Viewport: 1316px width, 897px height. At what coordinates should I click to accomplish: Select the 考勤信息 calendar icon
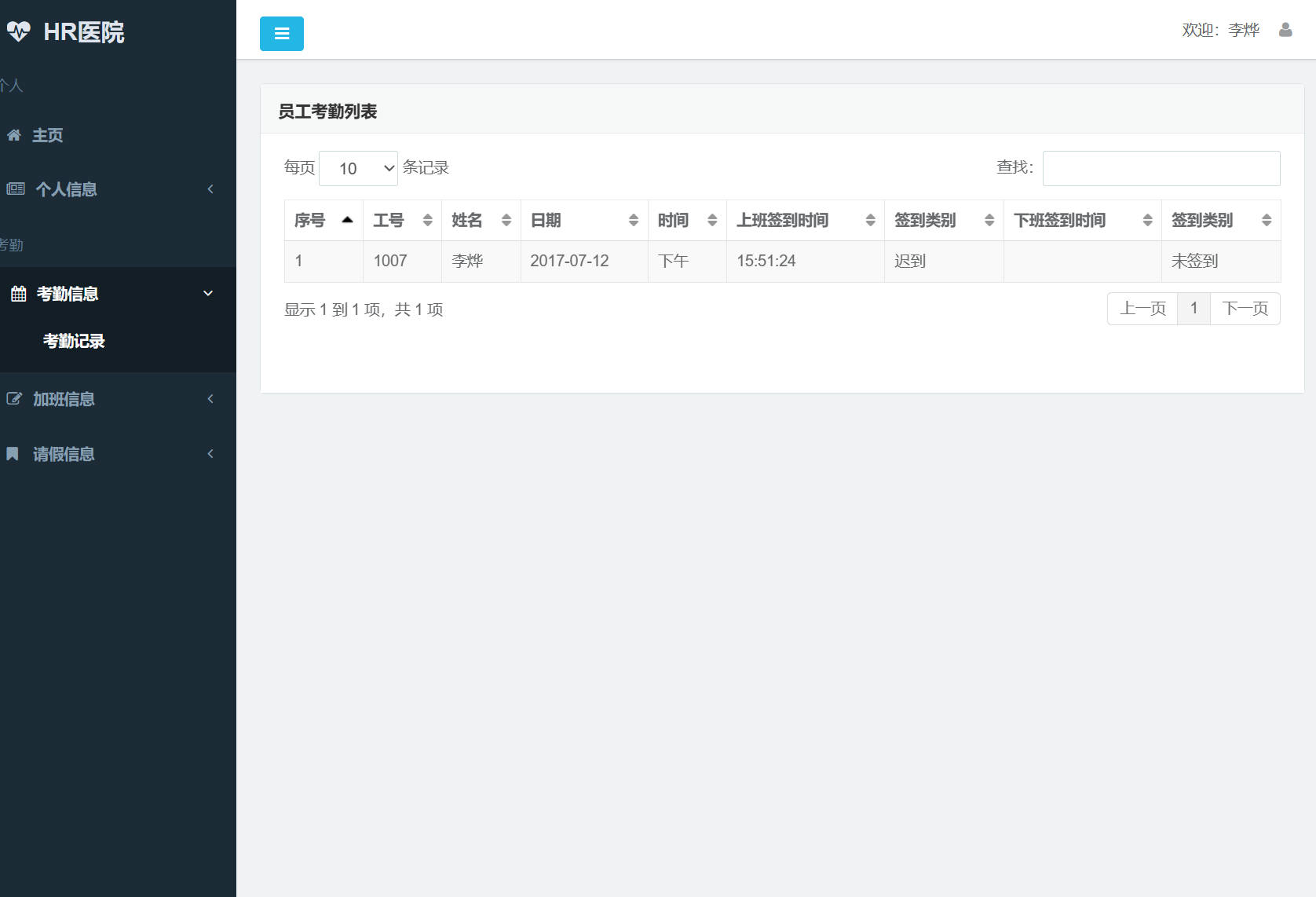click(x=17, y=293)
